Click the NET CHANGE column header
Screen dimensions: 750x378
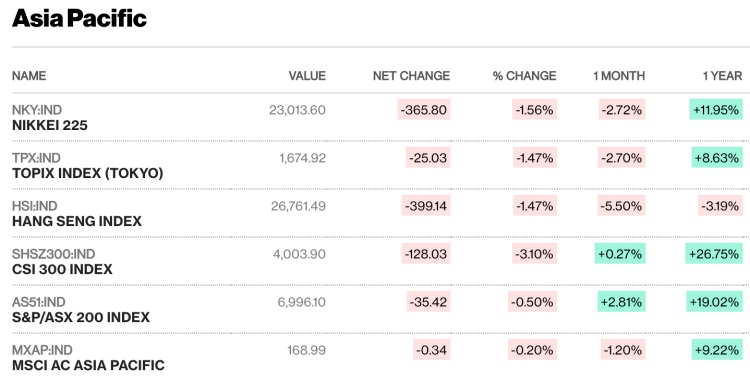point(411,76)
